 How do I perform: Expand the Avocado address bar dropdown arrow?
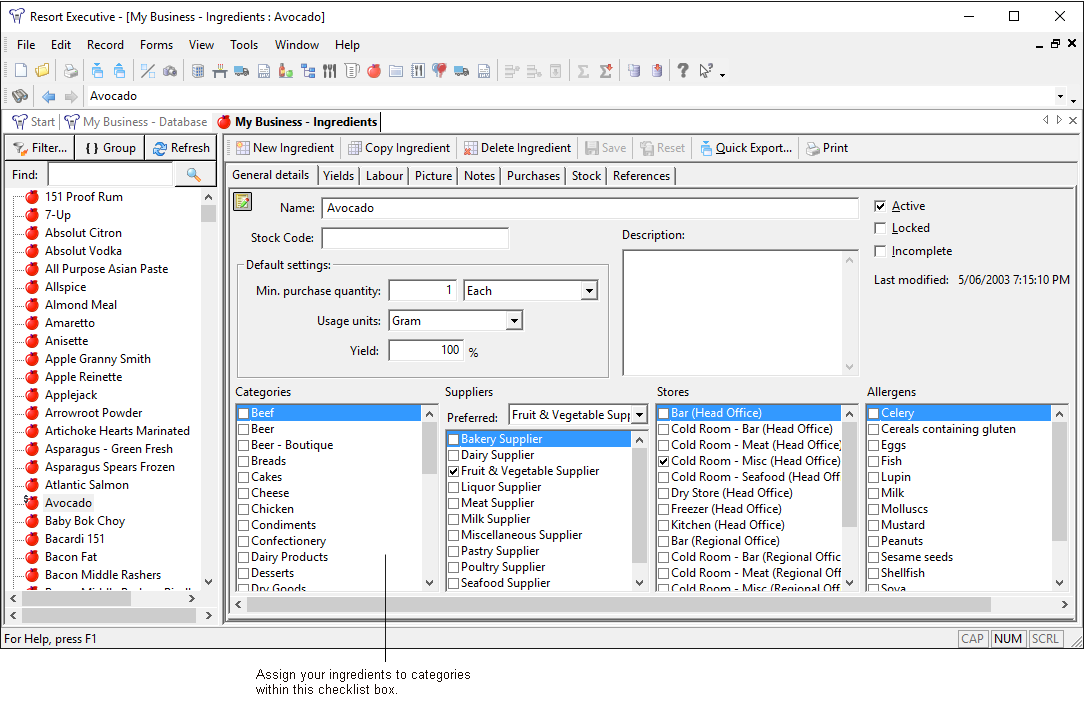tap(1060, 96)
